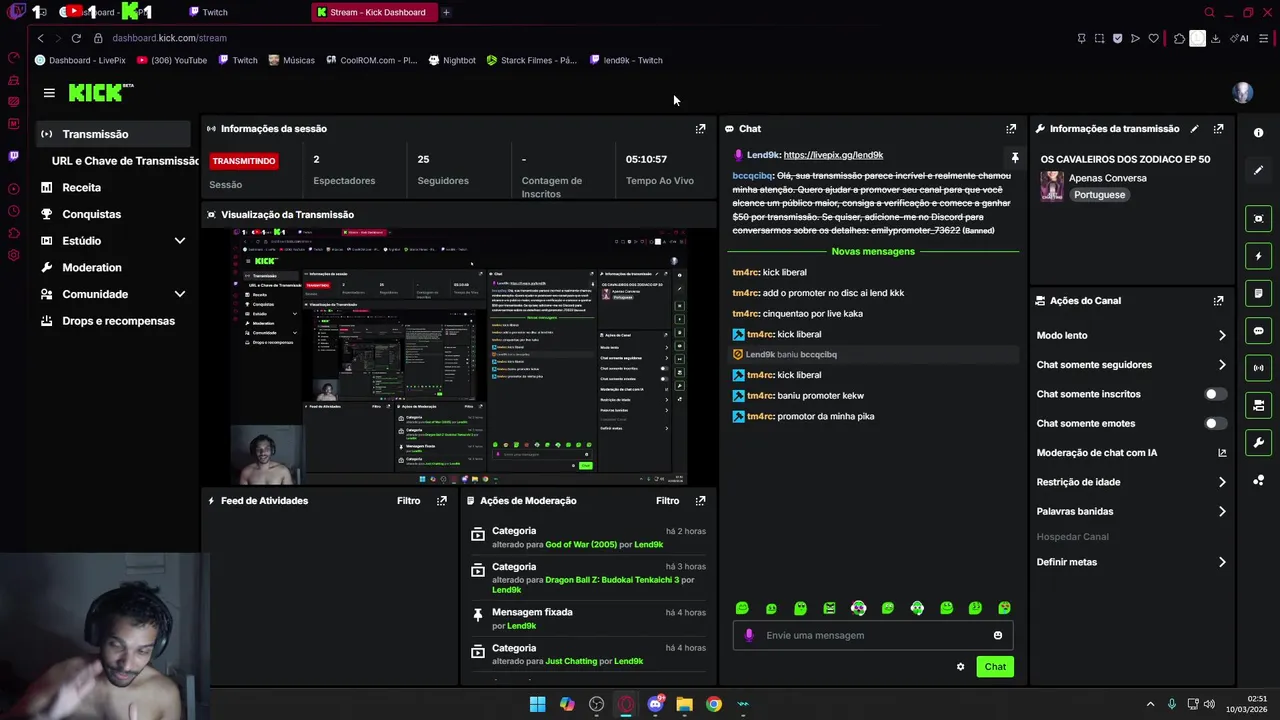This screenshot has width=1280, height=720.
Task: Reload the page with the browser refresh button
Action: coord(76,38)
